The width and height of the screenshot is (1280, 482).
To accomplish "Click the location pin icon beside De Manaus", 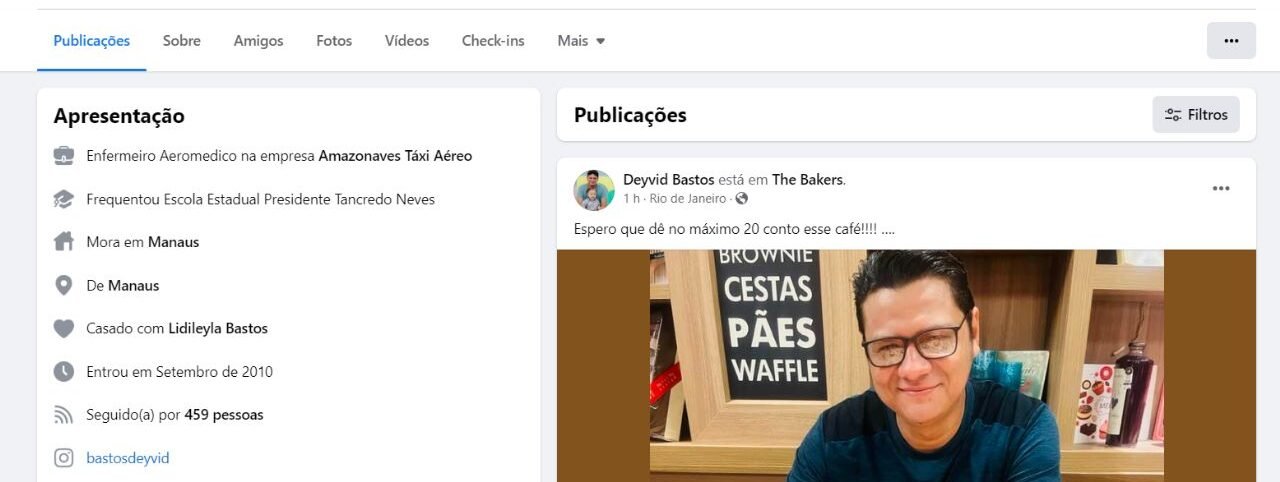I will click(x=64, y=285).
